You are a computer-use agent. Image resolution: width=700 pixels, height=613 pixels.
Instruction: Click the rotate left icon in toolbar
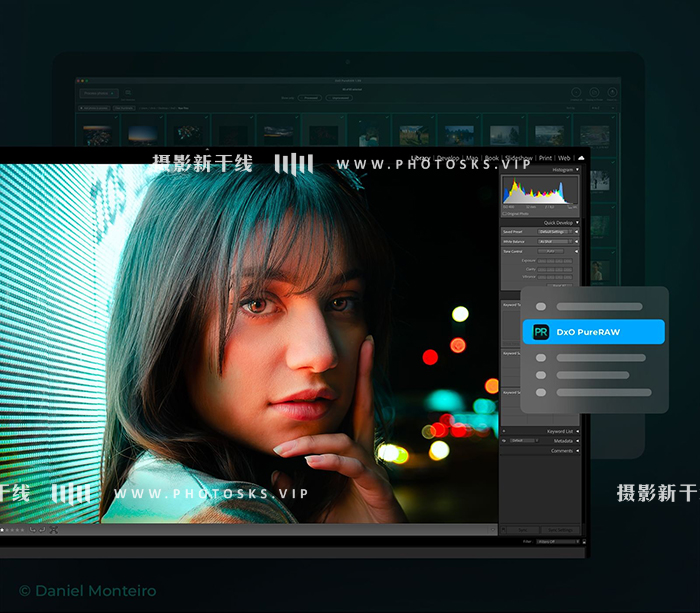tap(33, 530)
